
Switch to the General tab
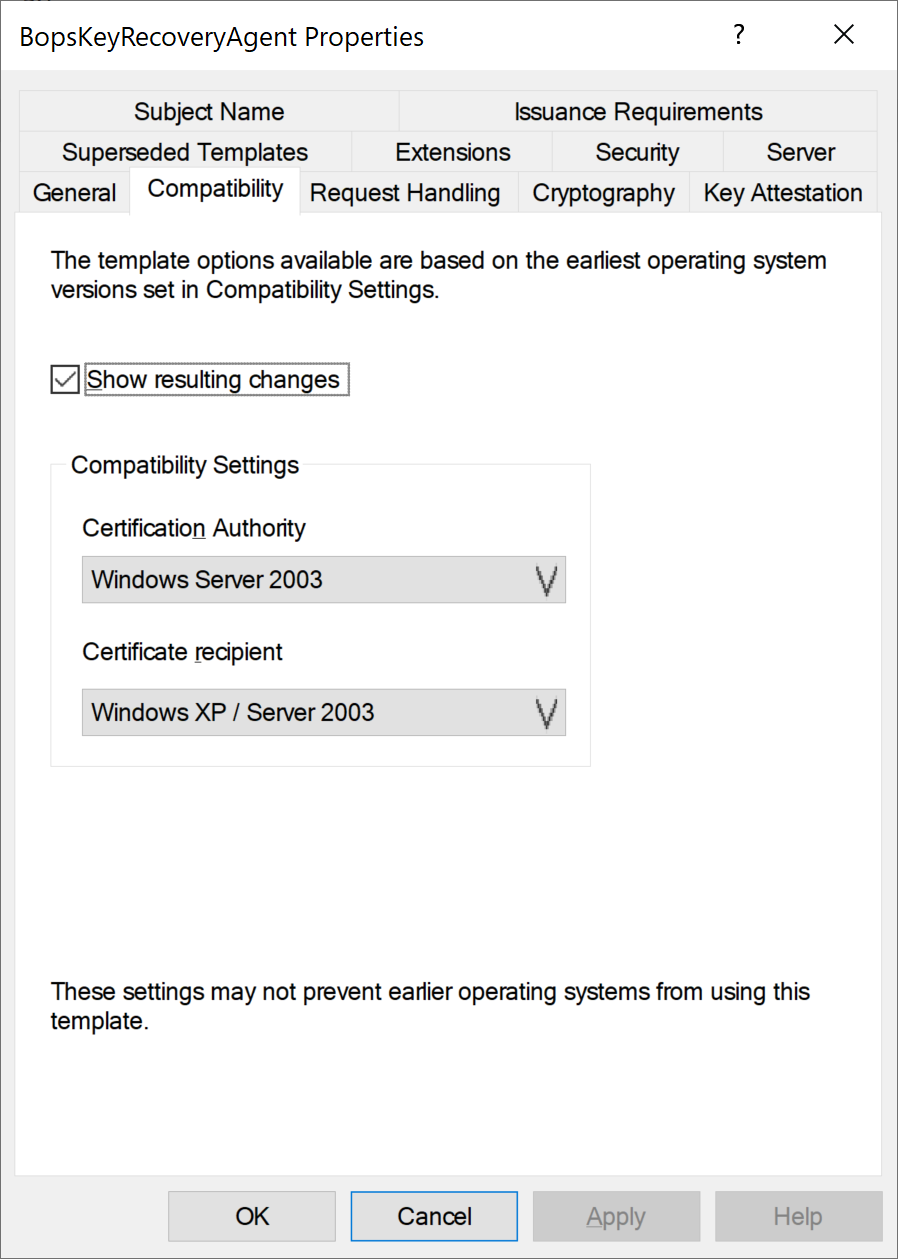pyautogui.click(x=74, y=193)
